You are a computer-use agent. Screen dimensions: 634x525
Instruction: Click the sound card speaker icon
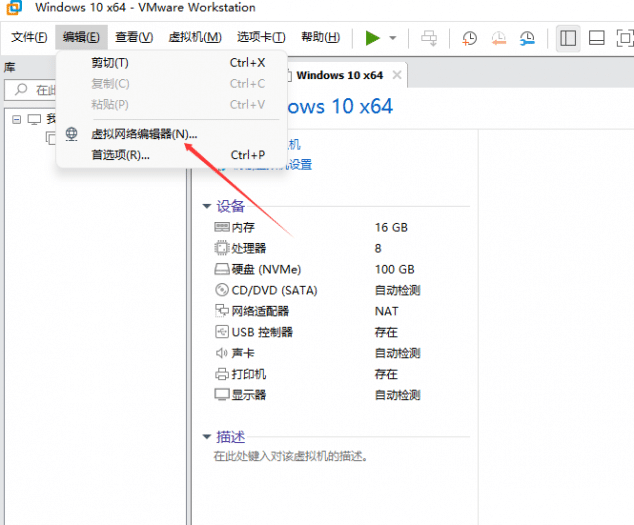click(222, 353)
